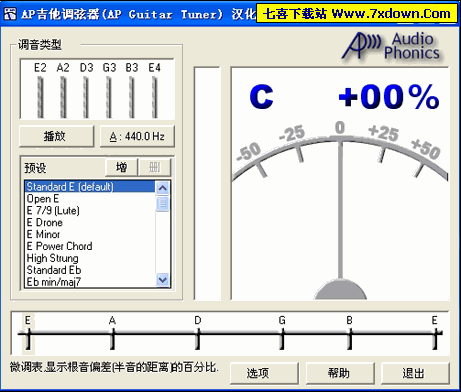Select the G3 string bar
This screenshot has width=461, height=392.
tap(109, 97)
